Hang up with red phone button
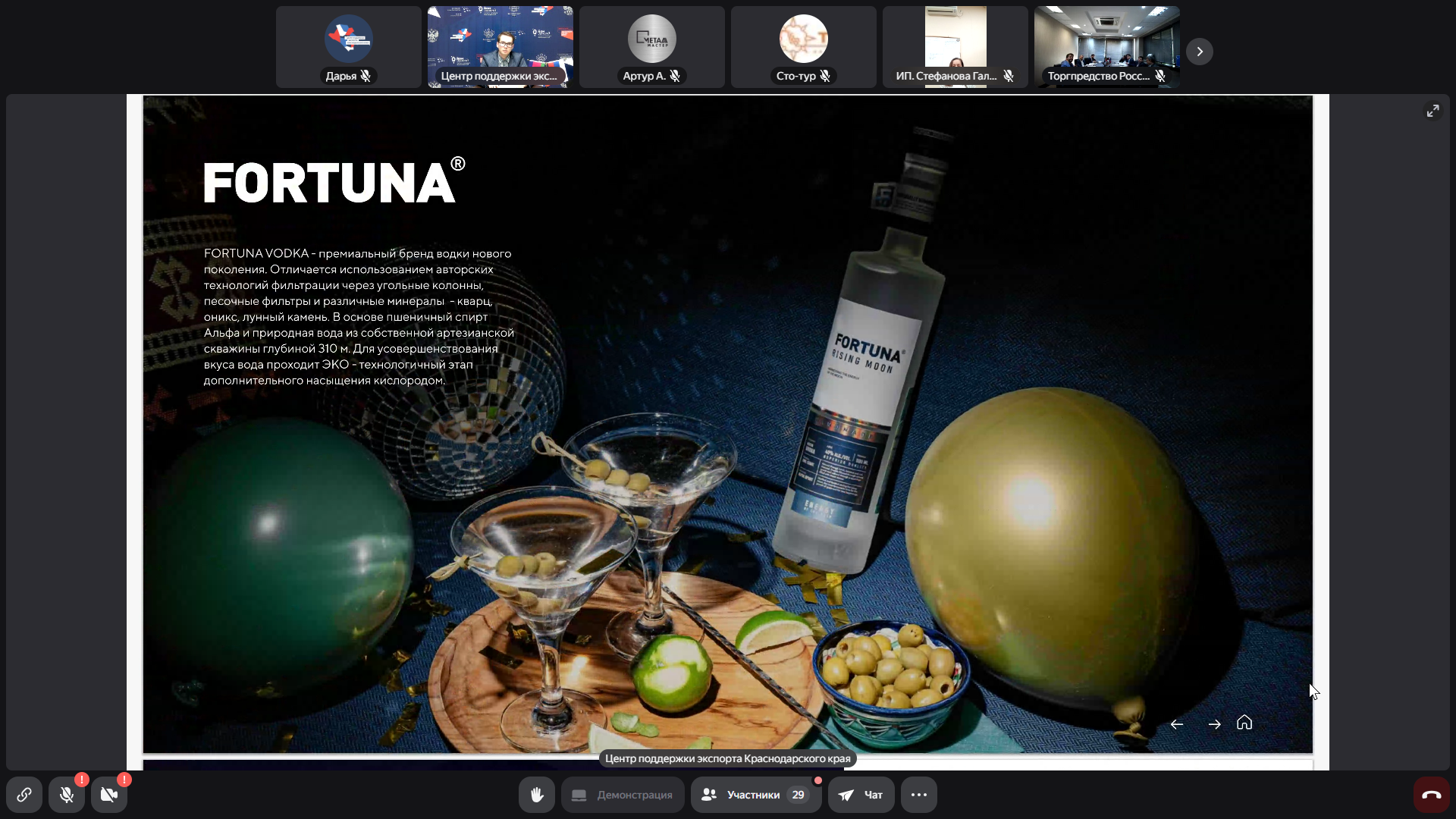This screenshot has height=819, width=1456. point(1431,795)
